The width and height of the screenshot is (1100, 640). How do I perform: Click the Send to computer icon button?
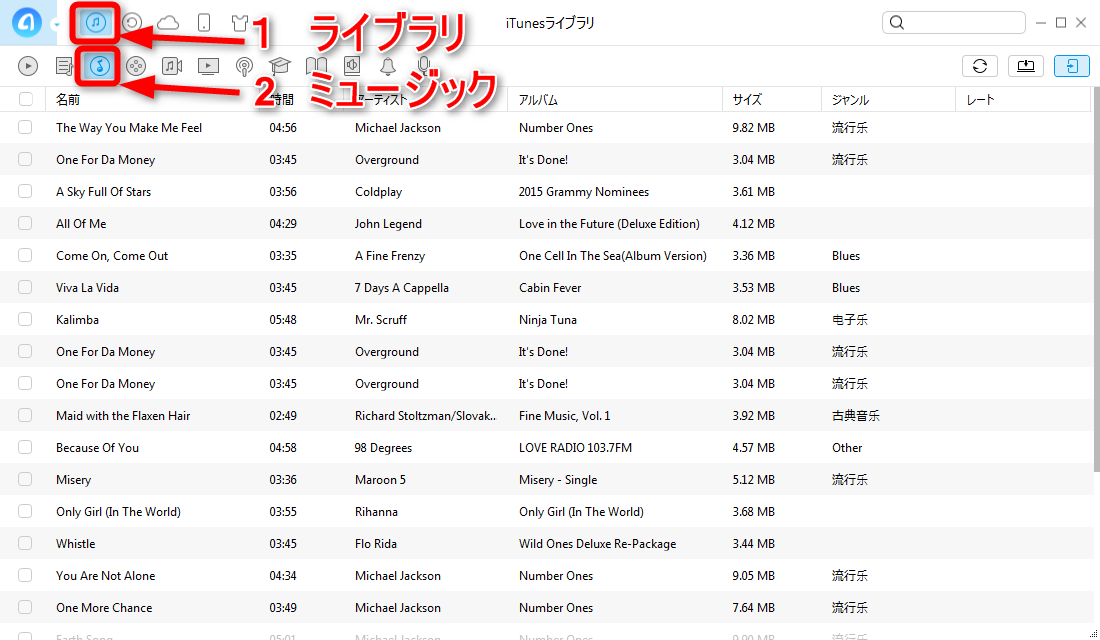(1026, 66)
